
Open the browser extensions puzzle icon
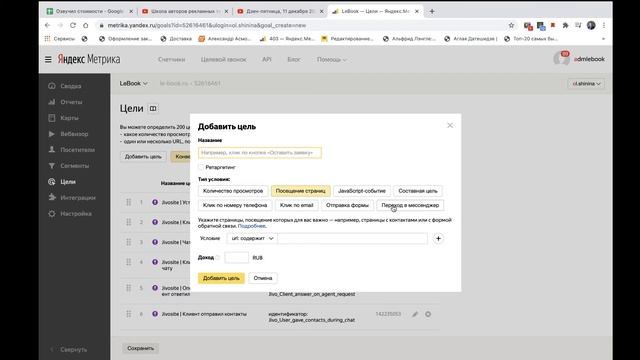pyautogui.click(x=565, y=25)
